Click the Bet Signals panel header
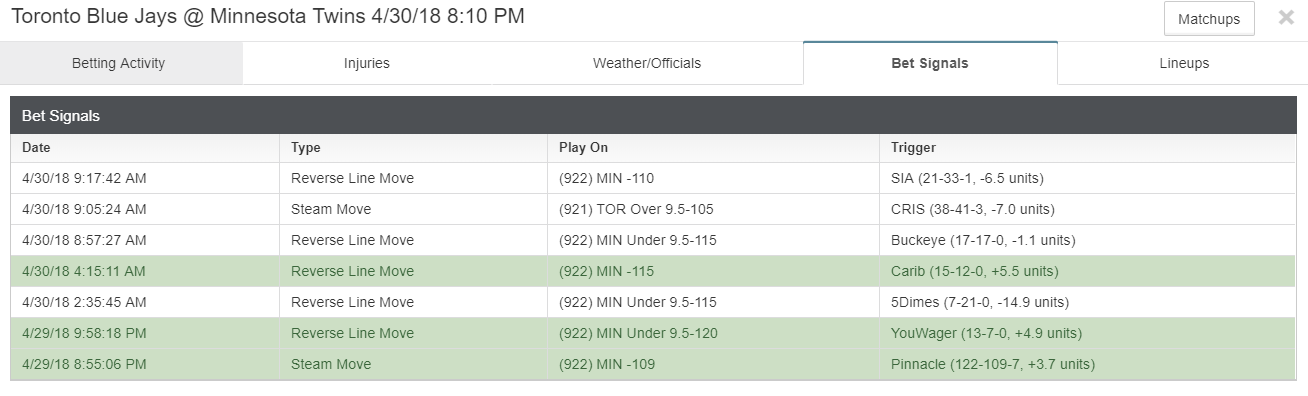 pos(653,115)
